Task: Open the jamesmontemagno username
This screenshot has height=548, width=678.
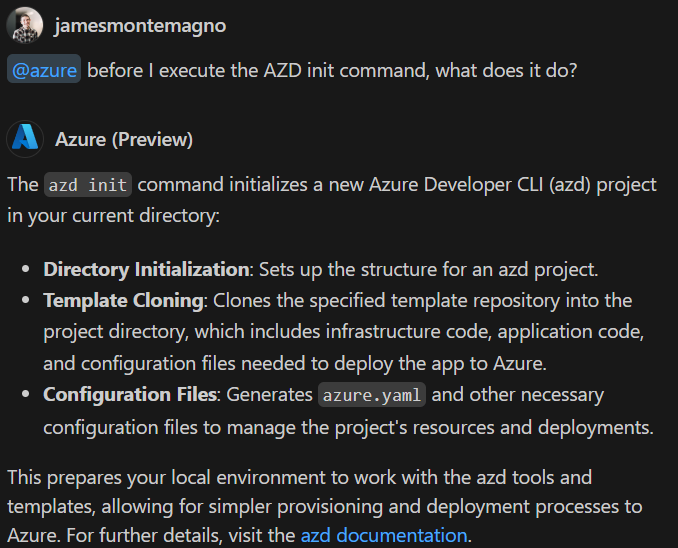Action: pos(140,26)
